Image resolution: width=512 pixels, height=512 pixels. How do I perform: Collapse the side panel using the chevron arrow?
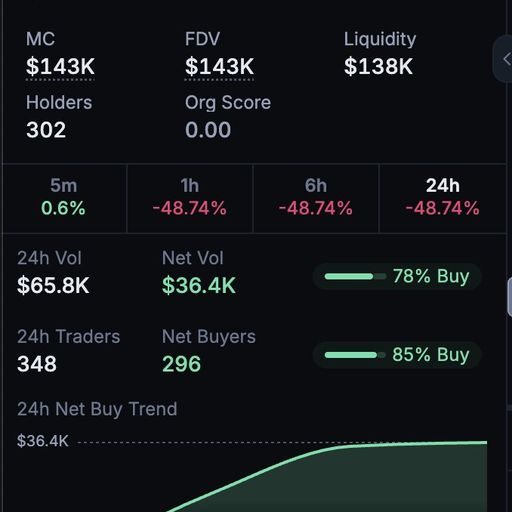pos(505,59)
